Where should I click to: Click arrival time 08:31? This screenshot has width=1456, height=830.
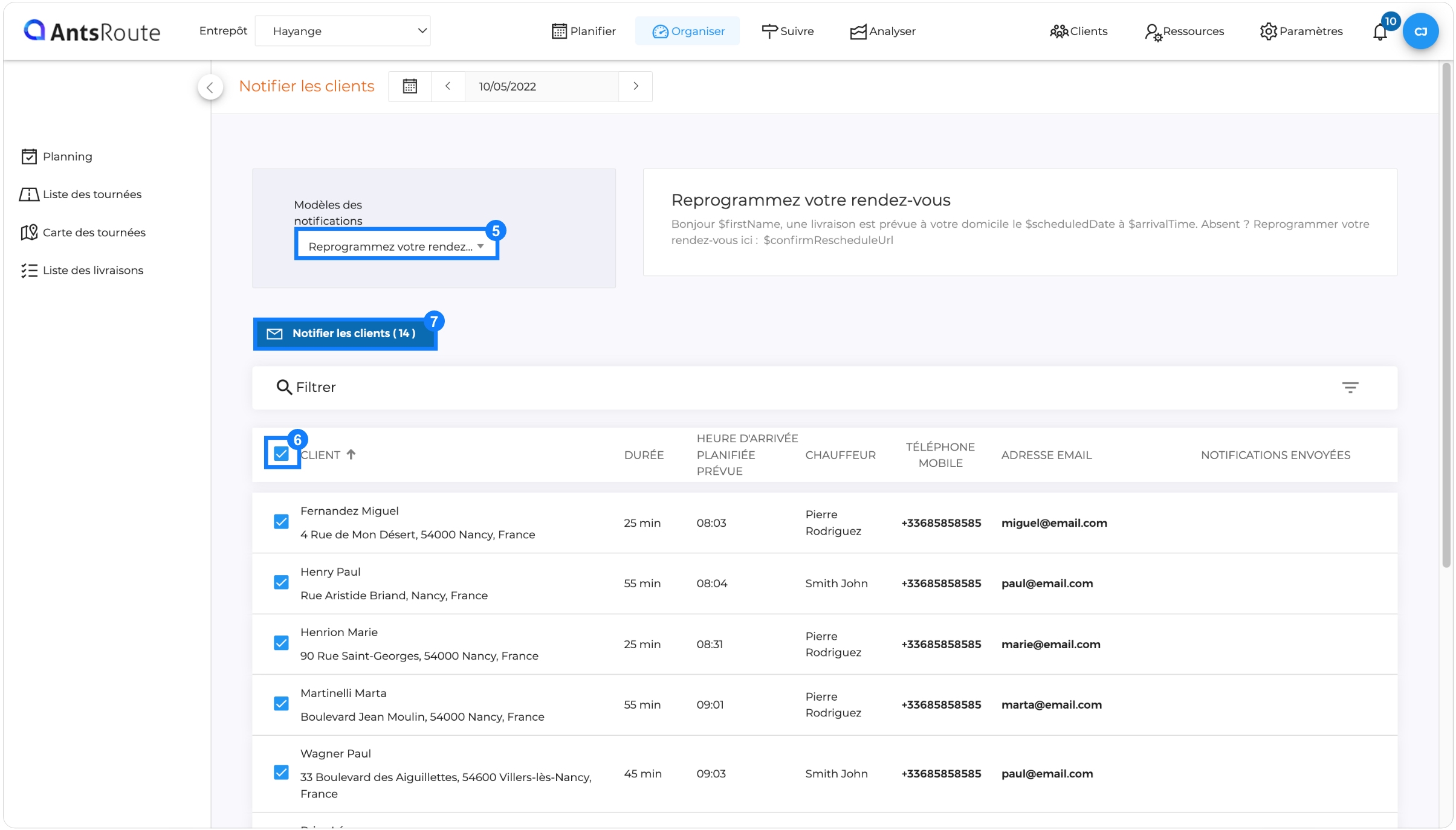710,645
